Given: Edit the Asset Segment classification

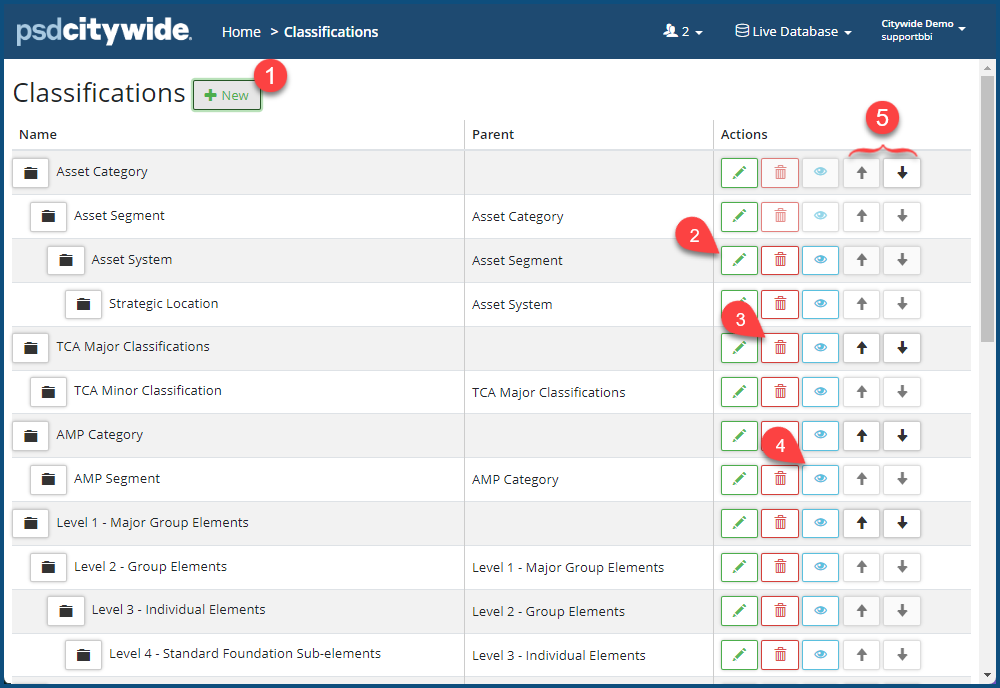Looking at the screenshot, I should [x=739, y=217].
